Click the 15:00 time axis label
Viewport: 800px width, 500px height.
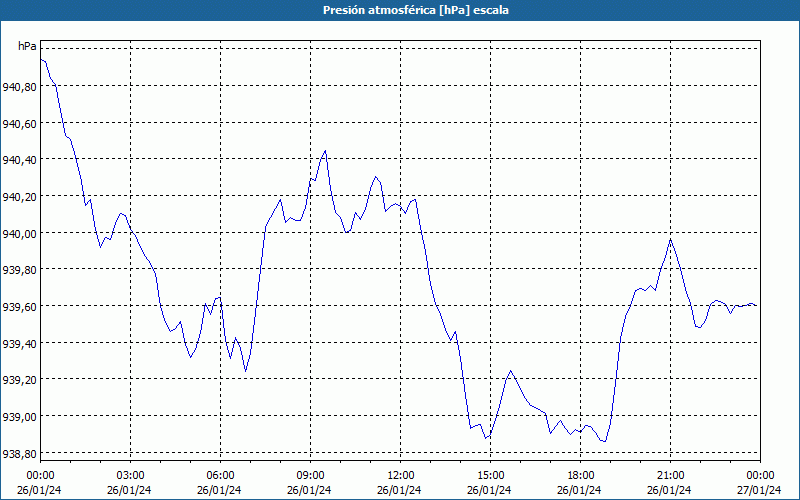point(490,476)
